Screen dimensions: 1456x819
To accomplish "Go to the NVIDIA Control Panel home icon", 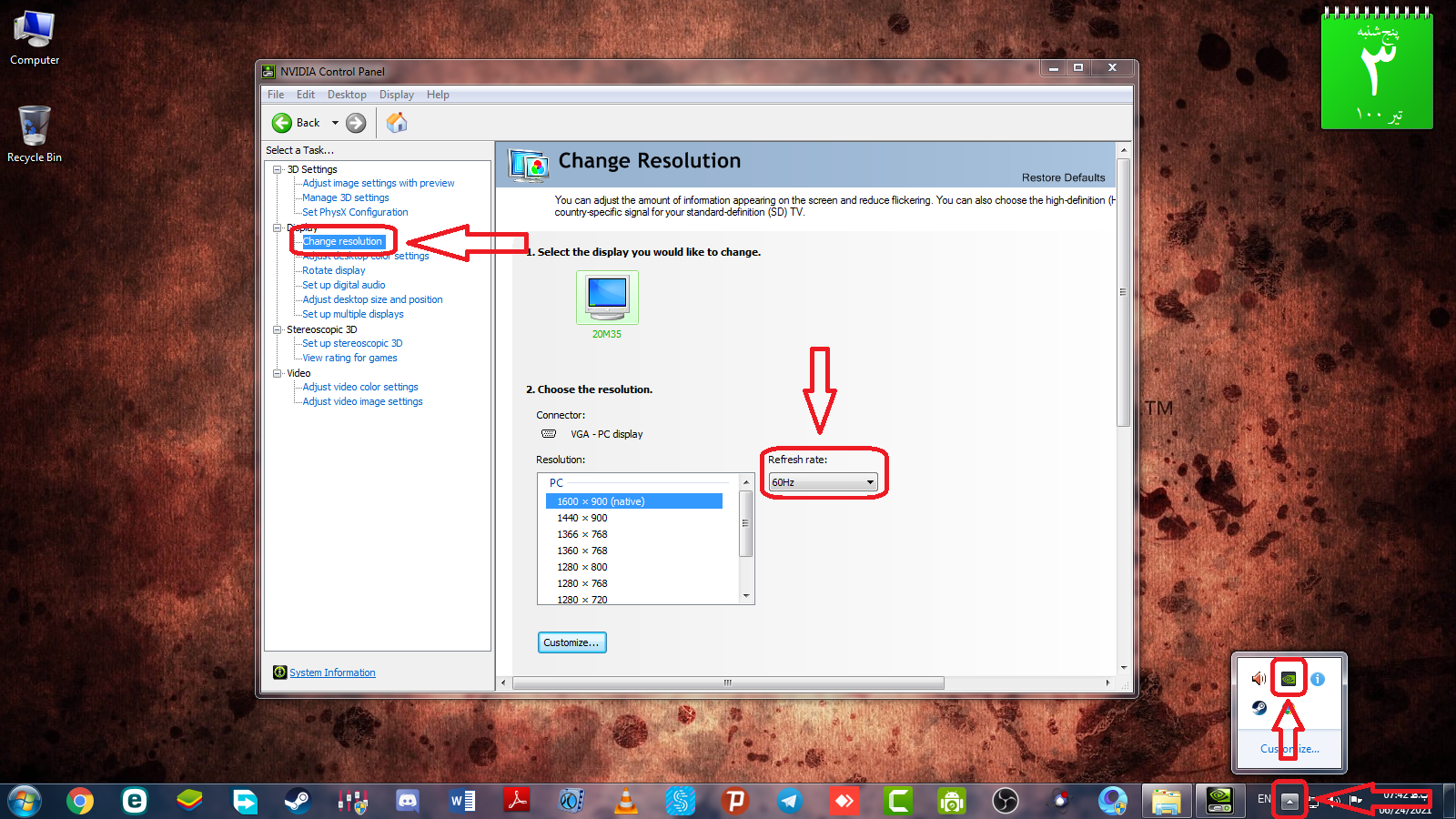I will coord(397,123).
